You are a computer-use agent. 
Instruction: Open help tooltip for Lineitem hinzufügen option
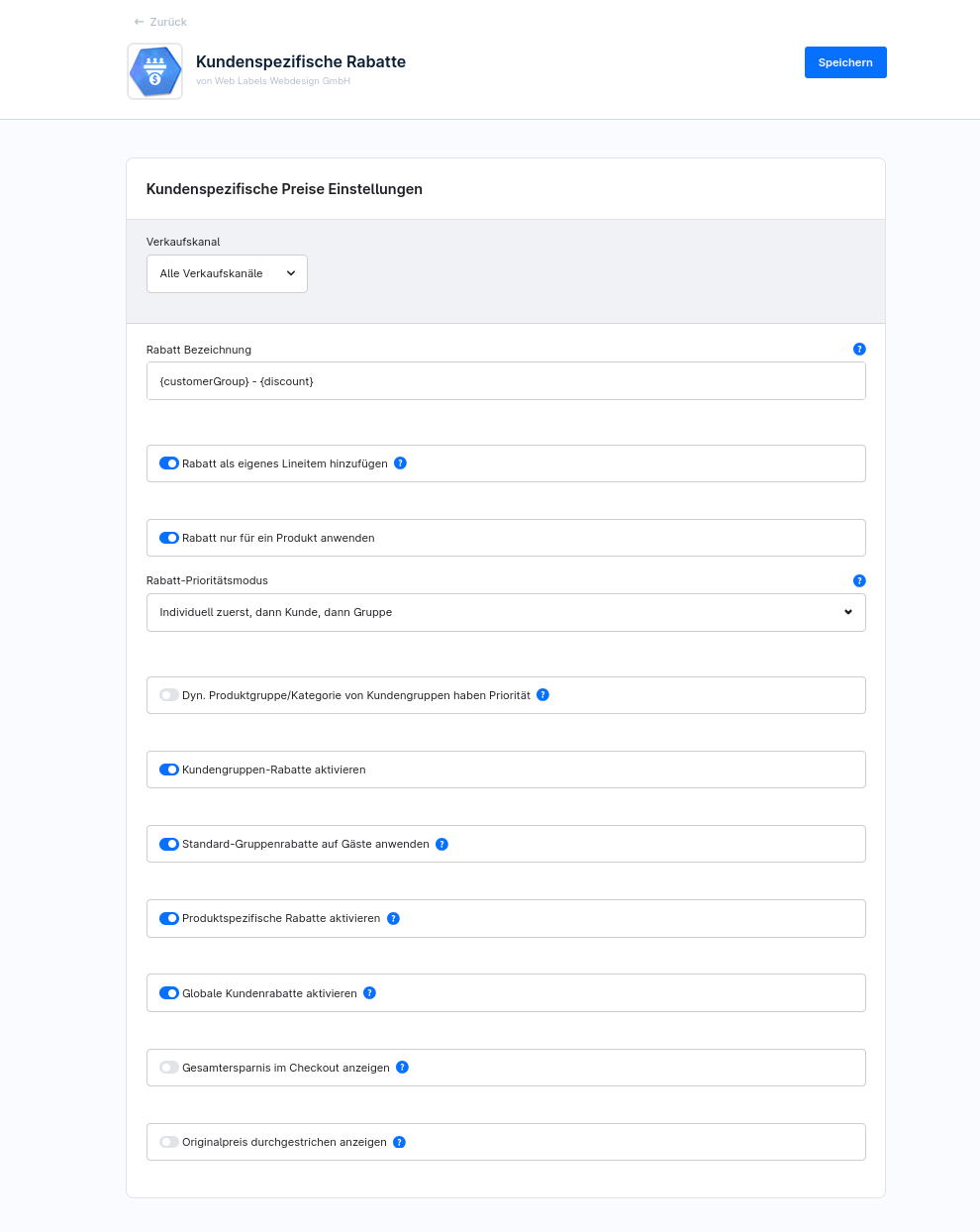(401, 463)
